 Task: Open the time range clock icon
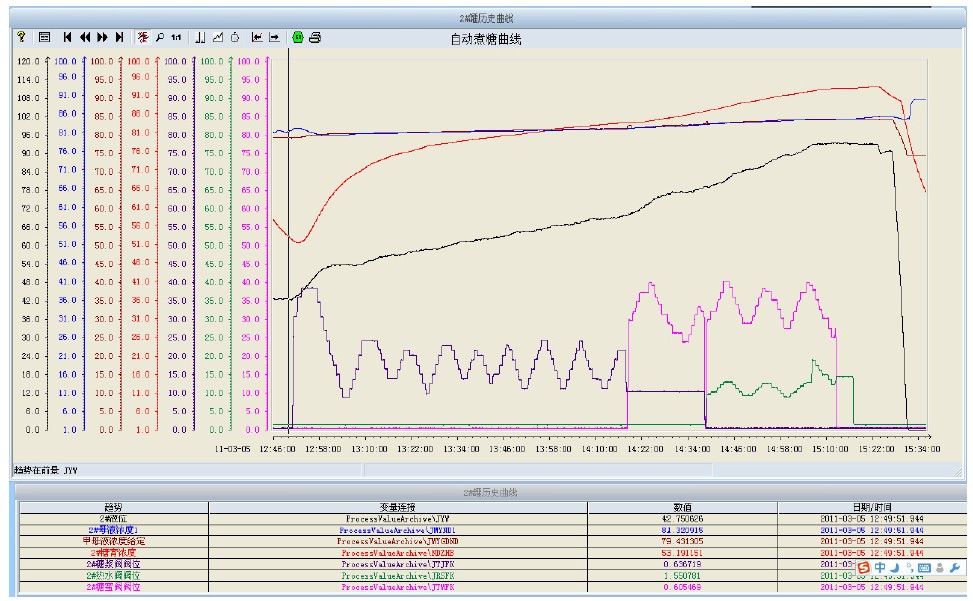(234, 37)
